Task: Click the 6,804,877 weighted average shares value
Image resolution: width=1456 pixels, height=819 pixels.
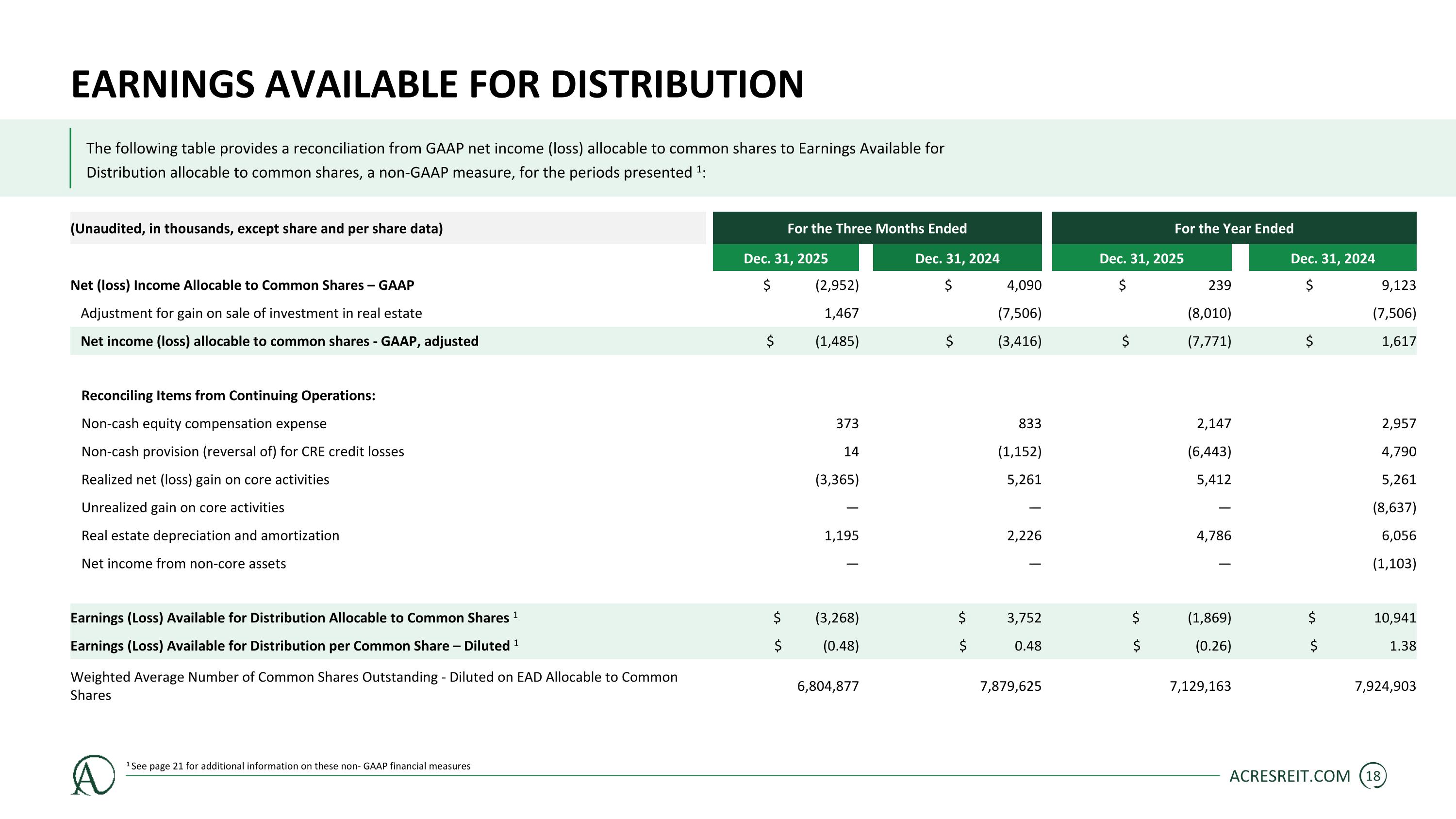Action: pyautogui.click(x=828, y=686)
